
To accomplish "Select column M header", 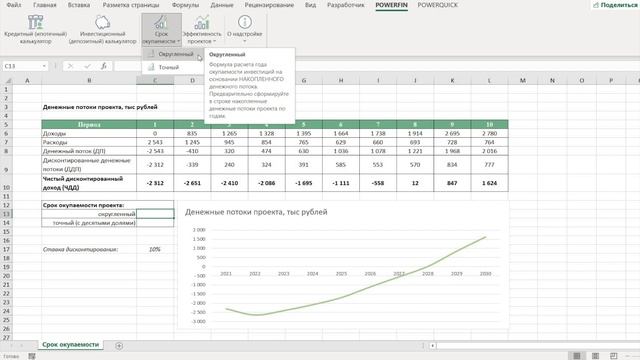I will click(522, 80).
